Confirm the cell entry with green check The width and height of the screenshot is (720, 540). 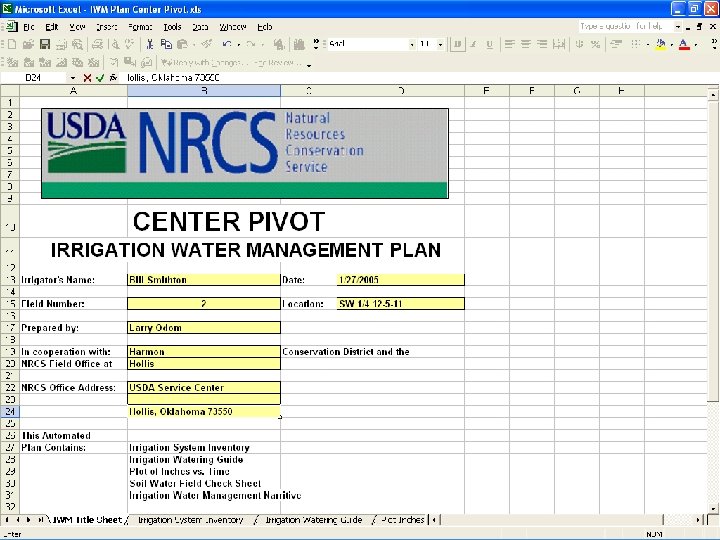coord(100,78)
